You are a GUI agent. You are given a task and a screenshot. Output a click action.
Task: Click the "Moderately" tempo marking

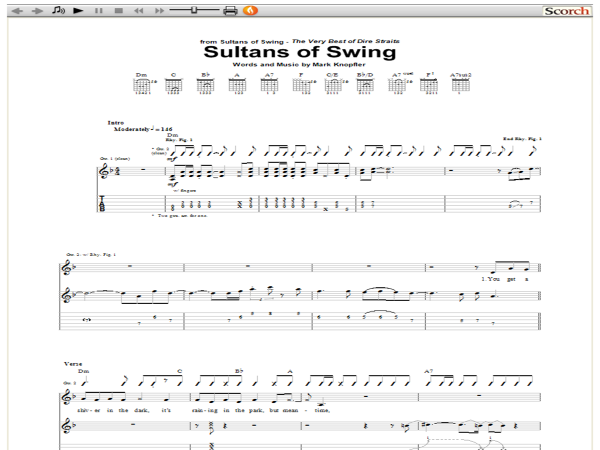pos(132,129)
